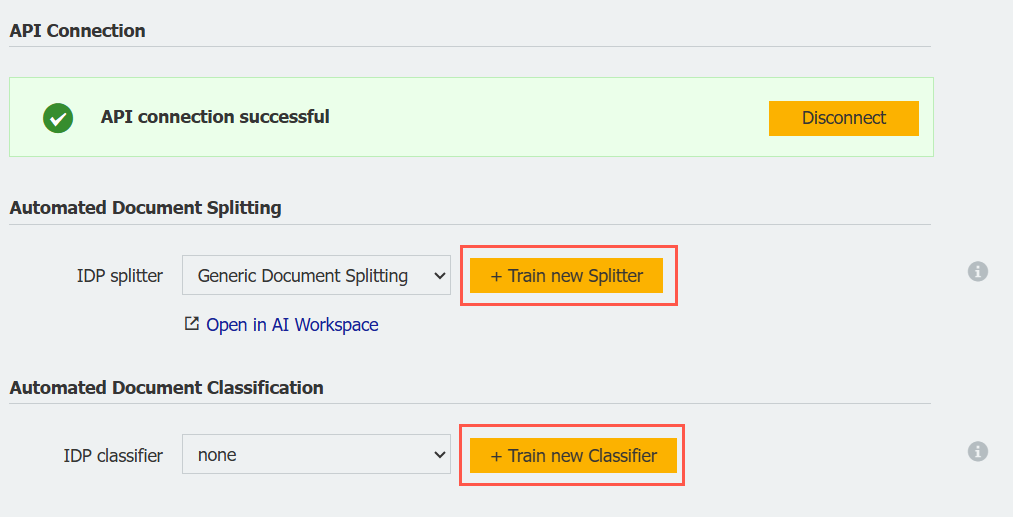Follow the Open in AI Workspace link
The width and height of the screenshot is (1013, 517).
click(292, 325)
